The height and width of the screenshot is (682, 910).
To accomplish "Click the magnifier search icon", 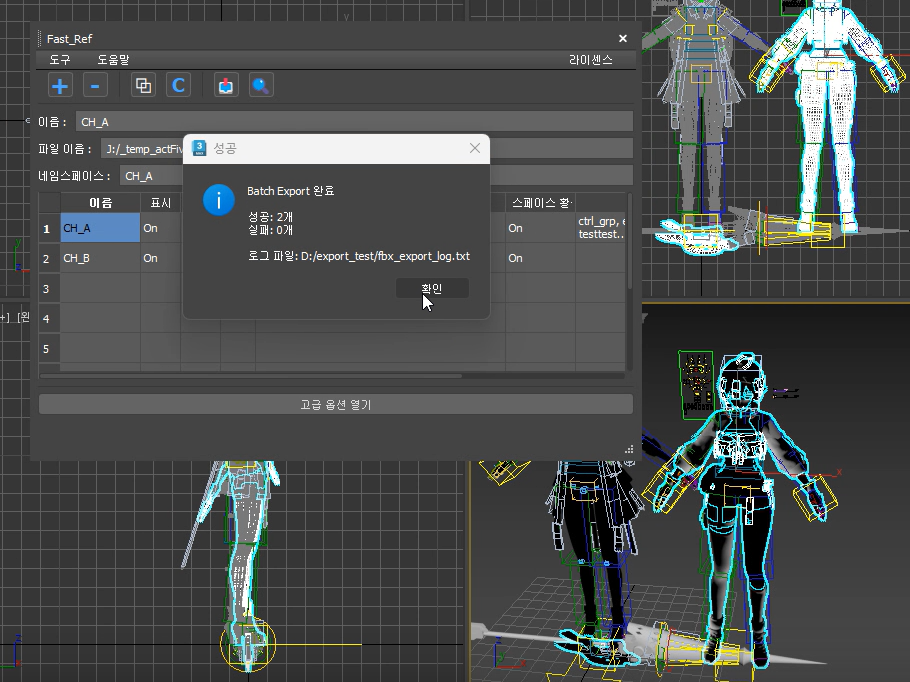I will 261,86.
